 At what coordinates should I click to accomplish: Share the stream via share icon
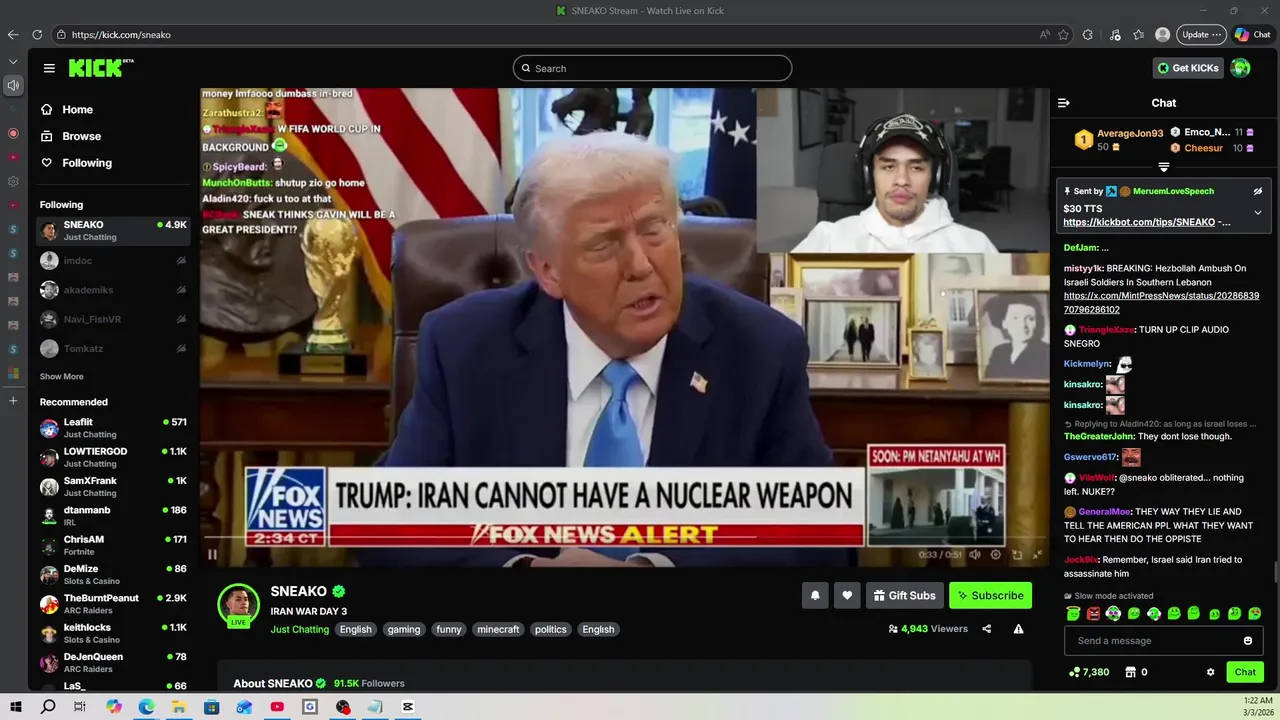pos(987,629)
